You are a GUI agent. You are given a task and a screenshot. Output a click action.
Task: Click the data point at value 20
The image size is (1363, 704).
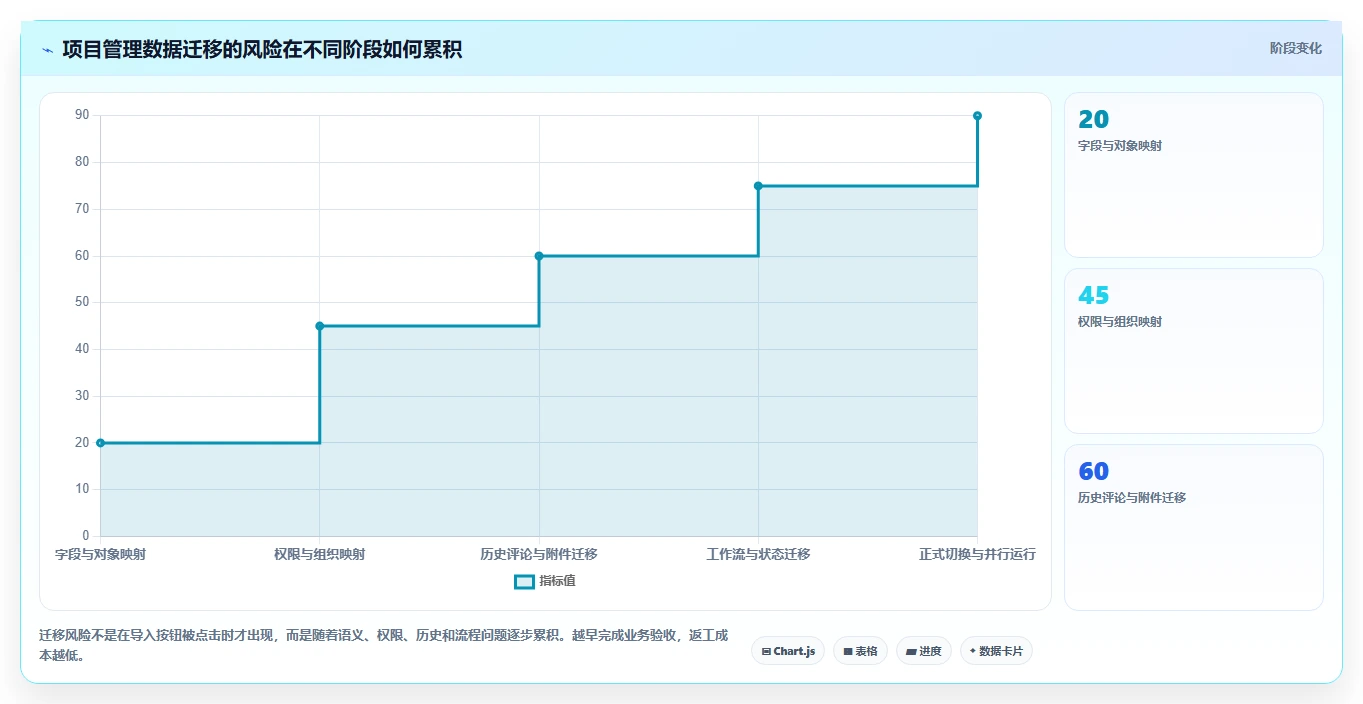(100, 443)
